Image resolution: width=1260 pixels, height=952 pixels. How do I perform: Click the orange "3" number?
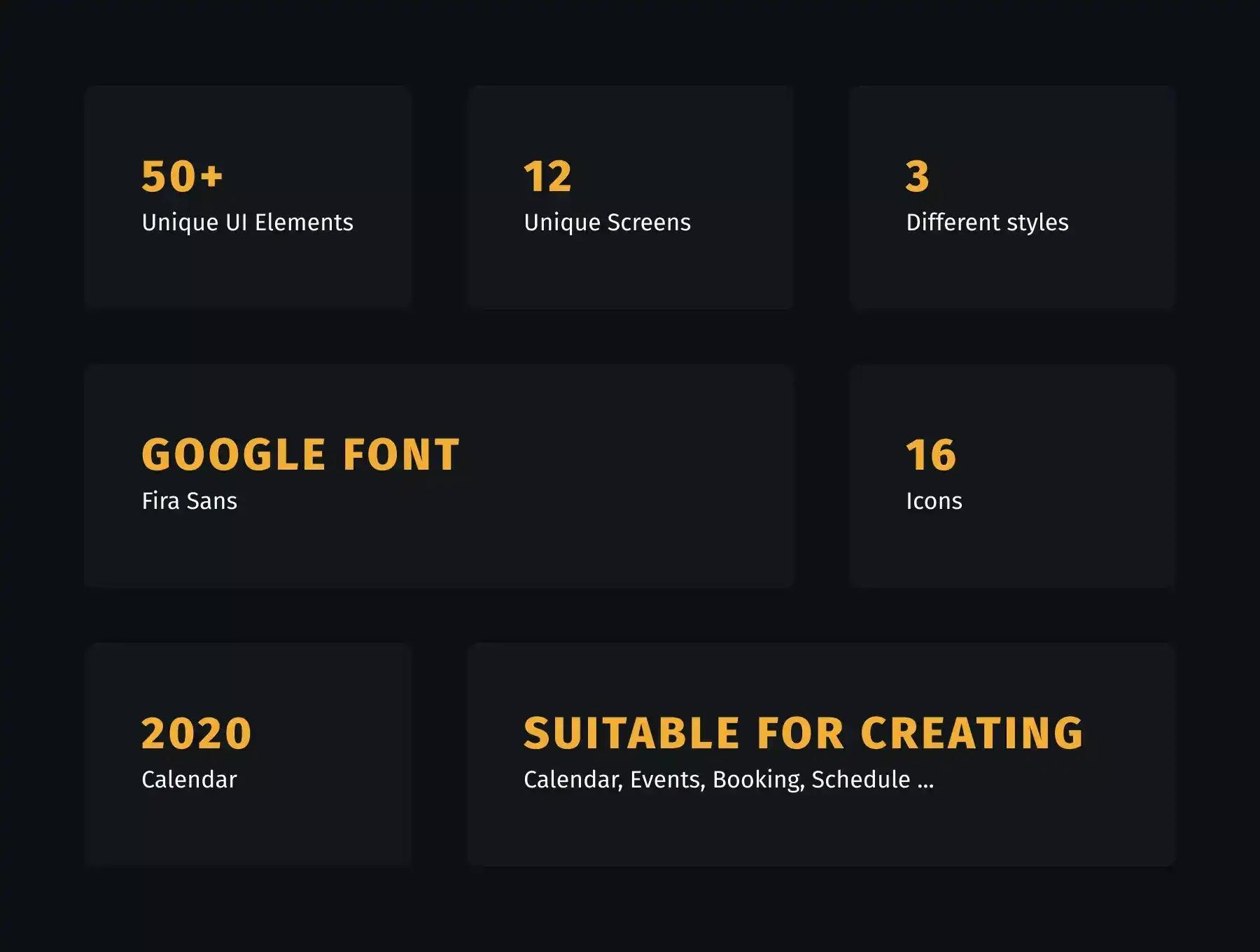pos(917,176)
